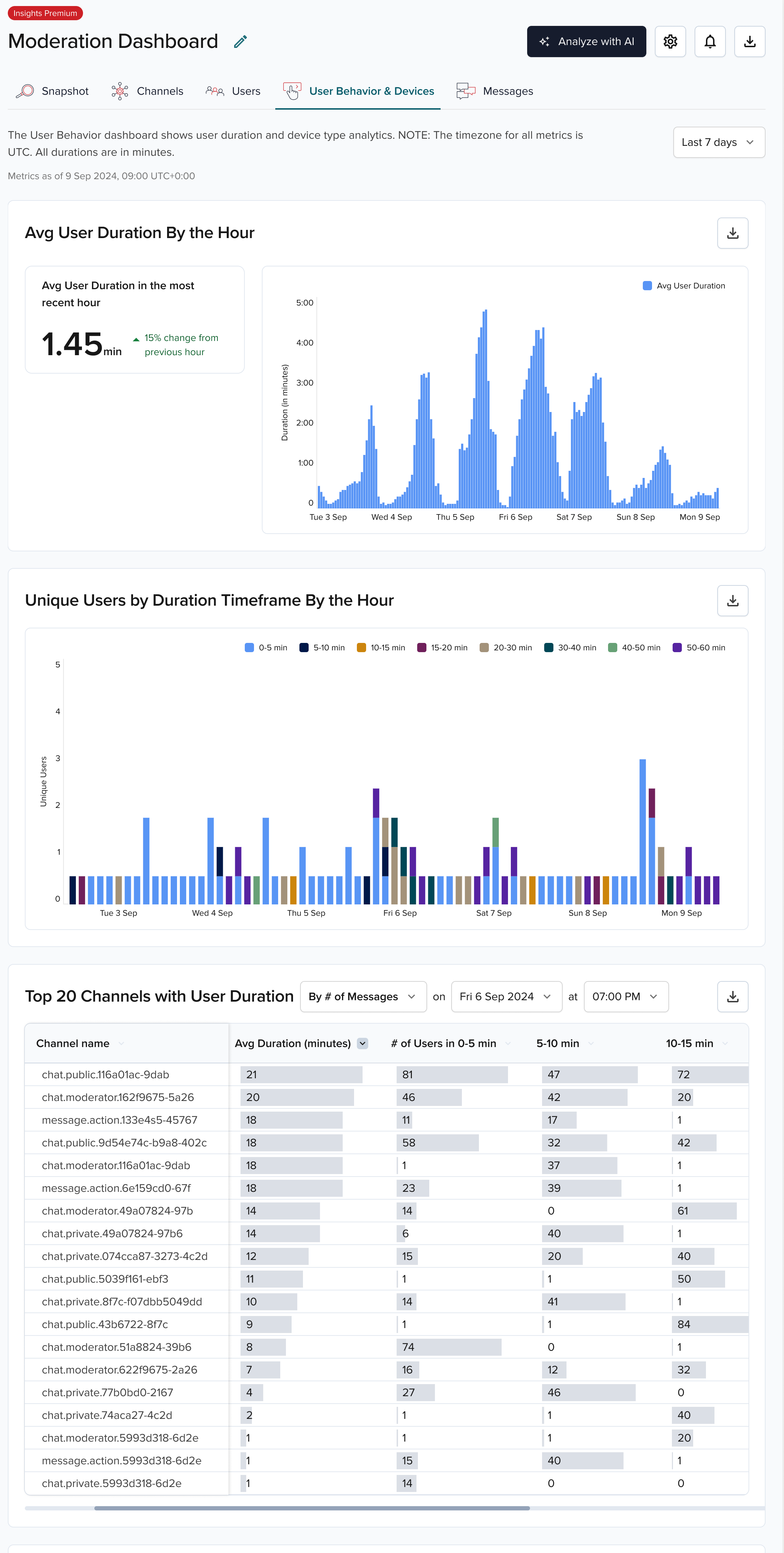This screenshot has width=784, height=1553.
Task: Open the Fri 6 Sep 2024 date selector
Action: point(506,997)
